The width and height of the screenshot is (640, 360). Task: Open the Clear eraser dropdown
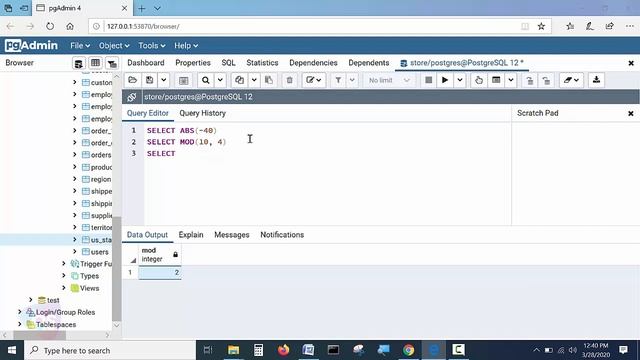571,80
